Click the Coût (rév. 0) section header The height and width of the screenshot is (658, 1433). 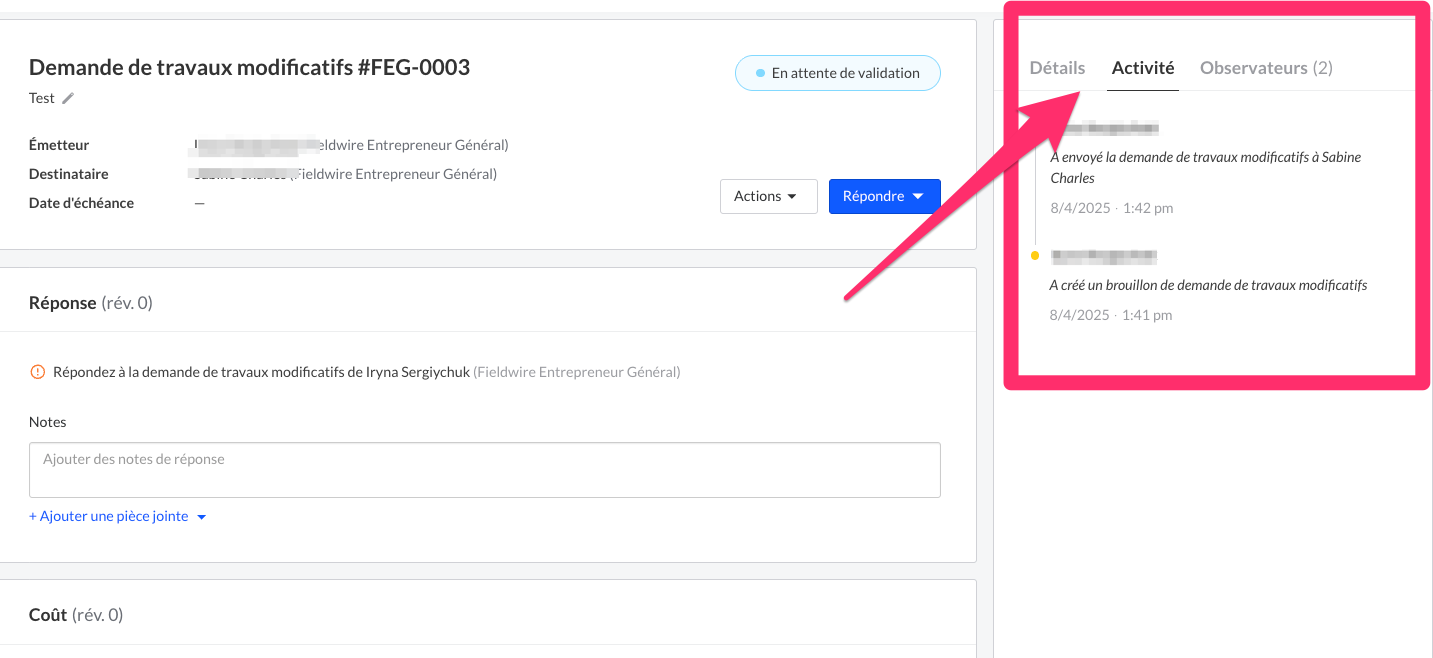[76, 614]
